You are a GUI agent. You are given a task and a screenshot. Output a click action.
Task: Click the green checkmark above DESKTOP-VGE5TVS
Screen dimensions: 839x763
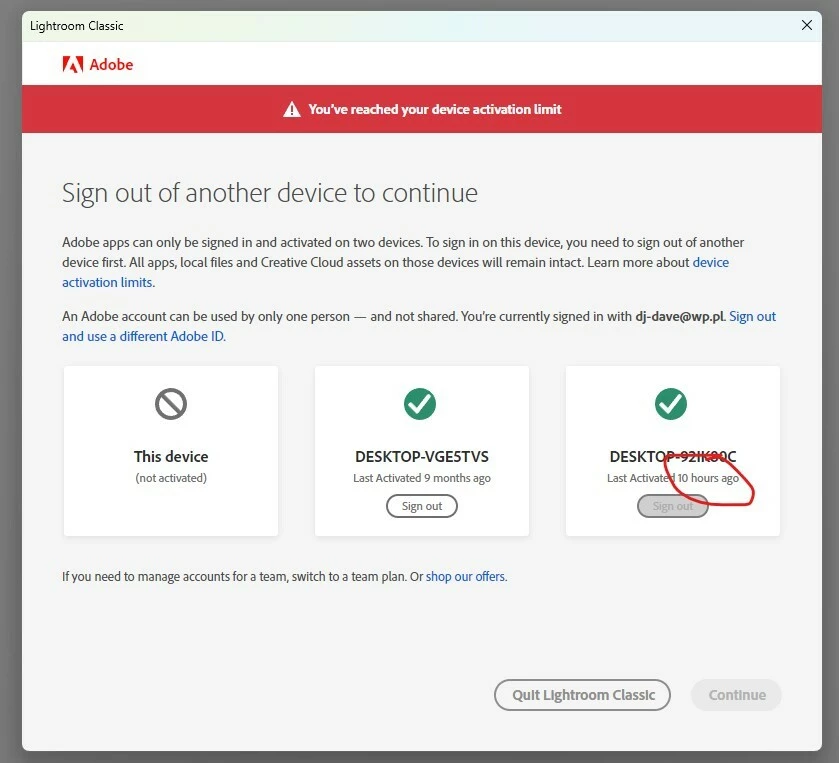[x=420, y=404]
